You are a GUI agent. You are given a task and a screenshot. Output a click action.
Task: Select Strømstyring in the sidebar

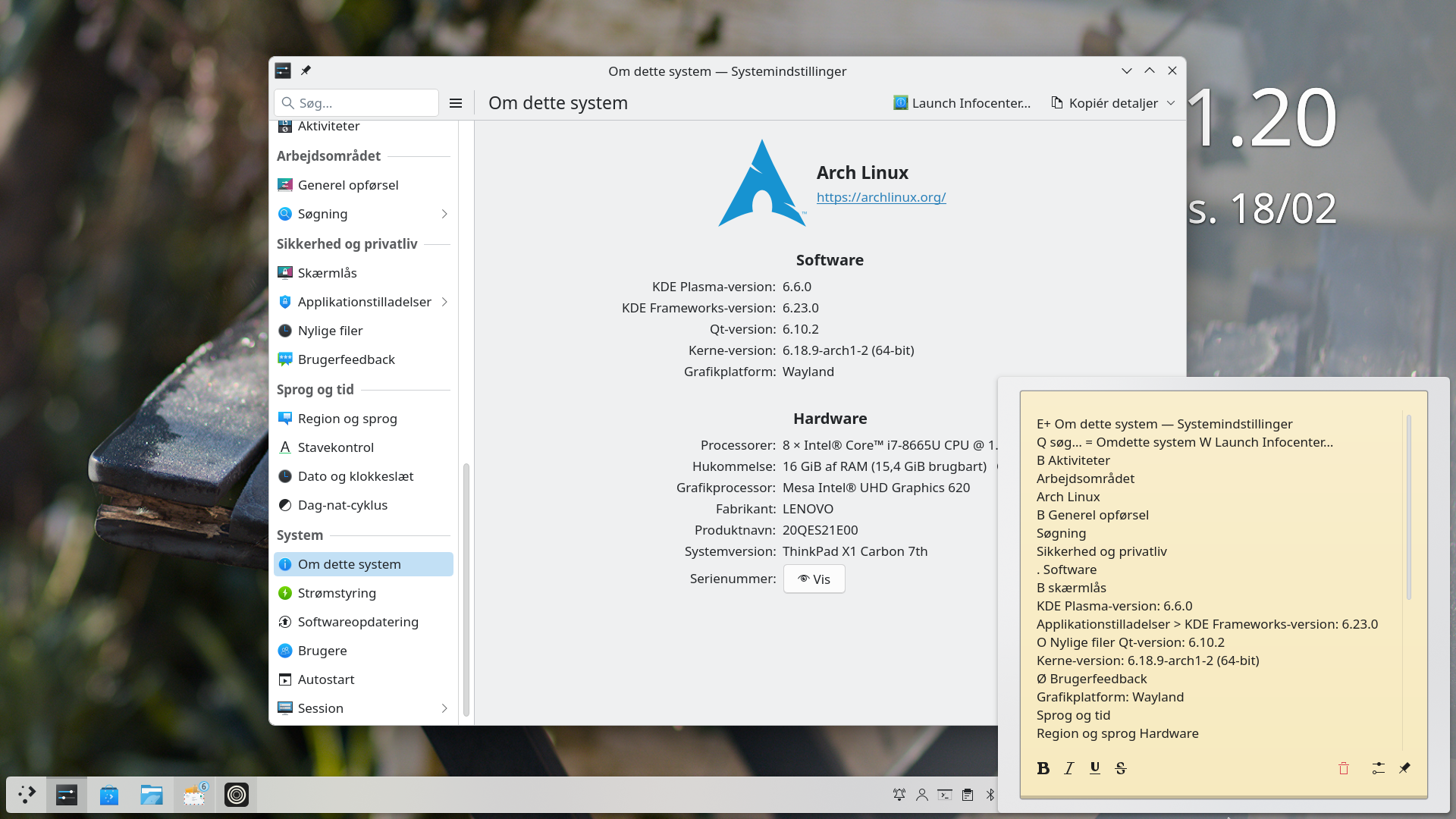coord(337,593)
